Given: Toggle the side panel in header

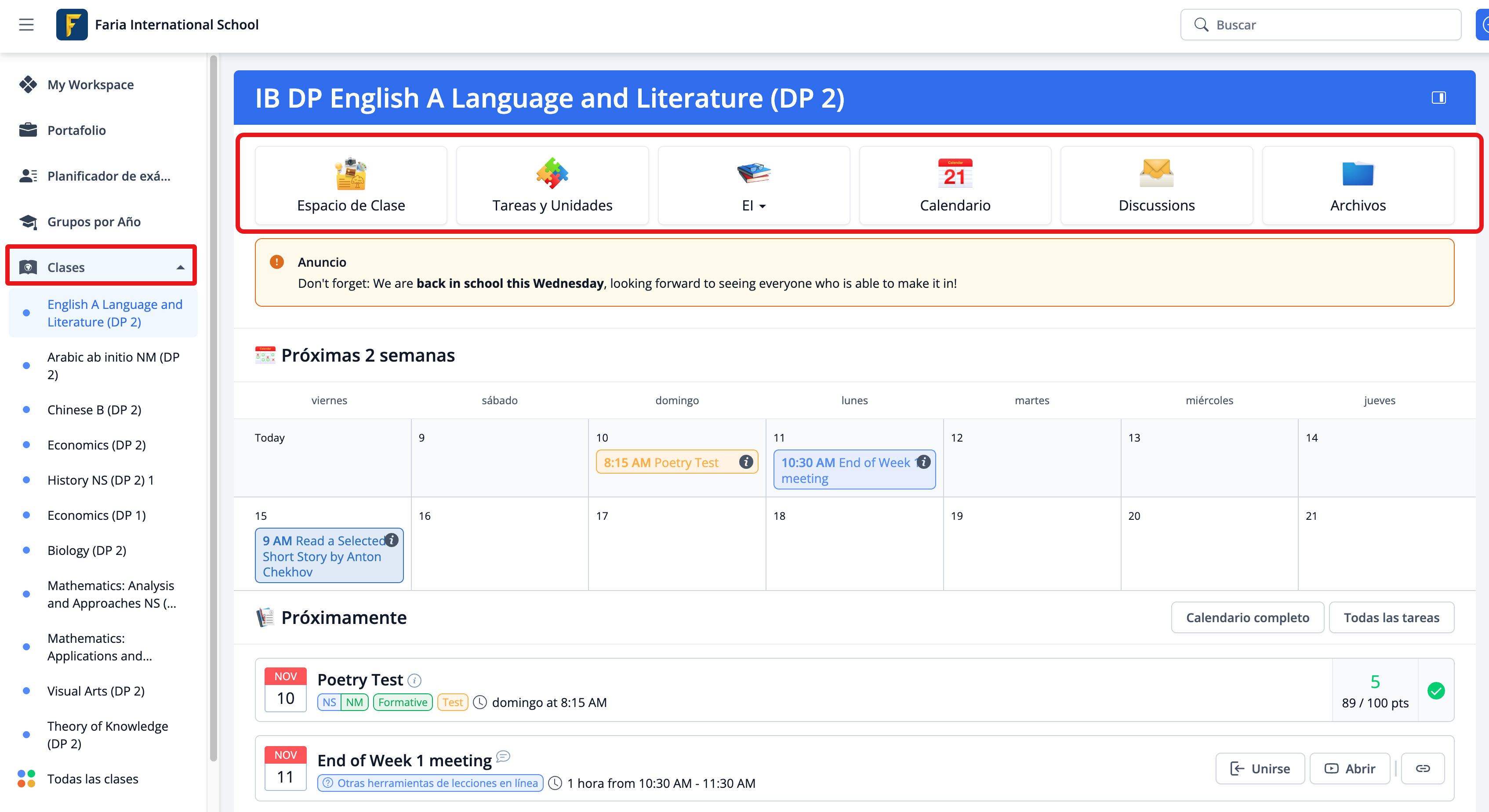Looking at the screenshot, I should click(1439, 98).
